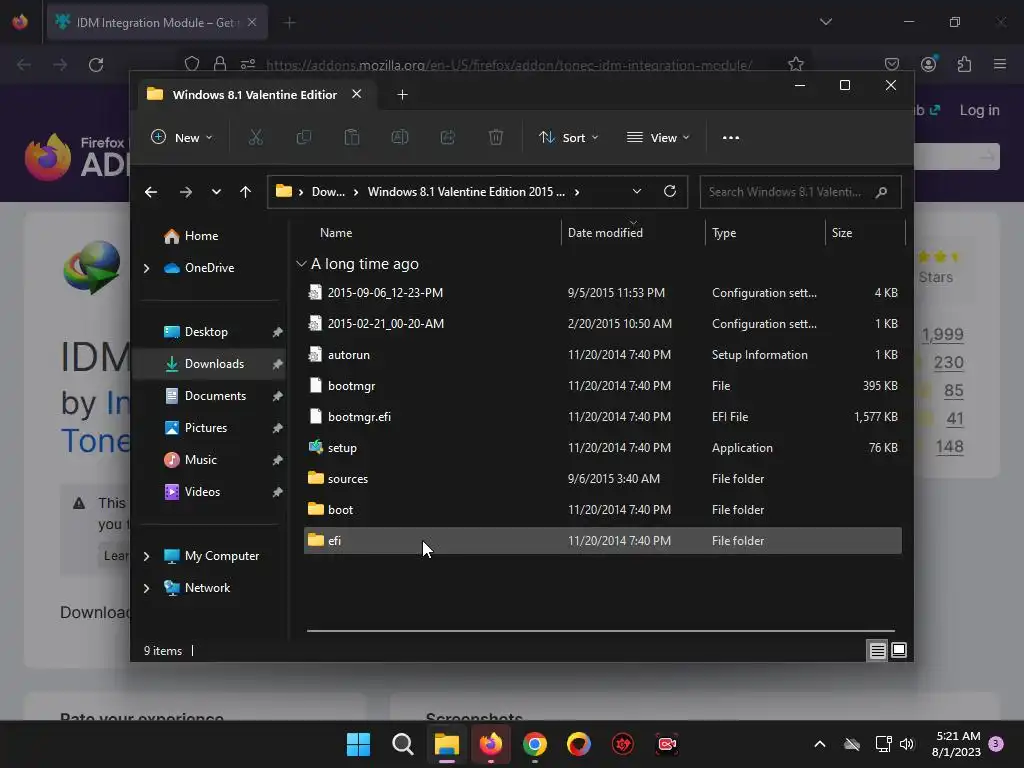The image size is (1024, 768).
Task: Sort by the Size column header
Action: point(842,232)
